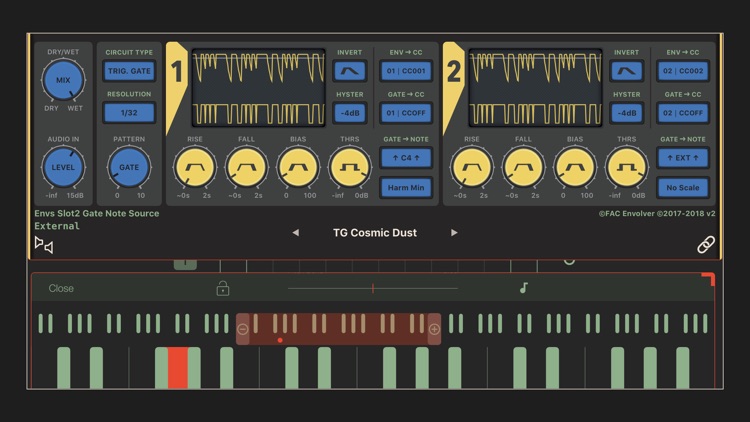Click Envelope 1 waveform display

(x=259, y=88)
